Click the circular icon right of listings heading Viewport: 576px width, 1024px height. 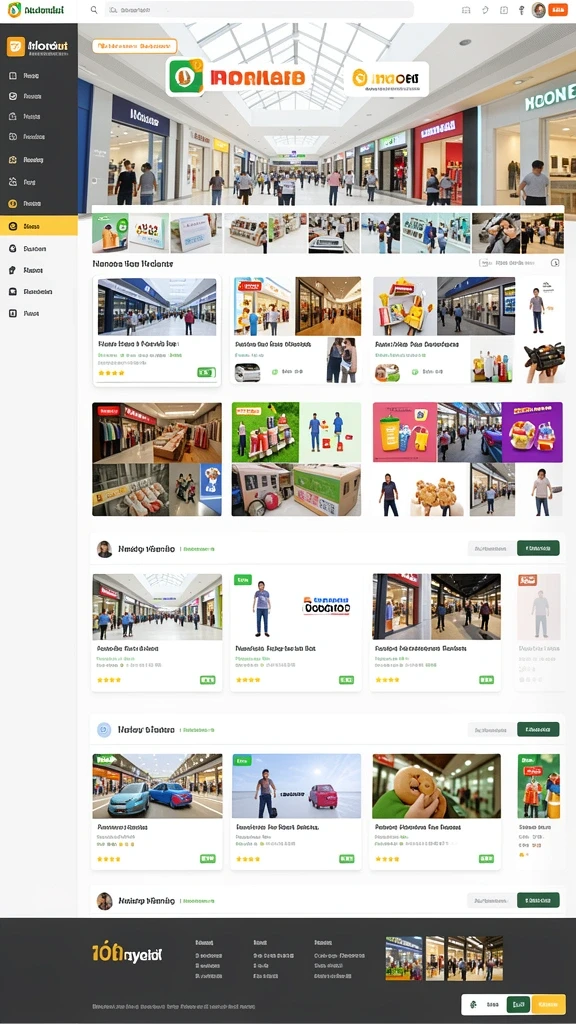(555, 263)
